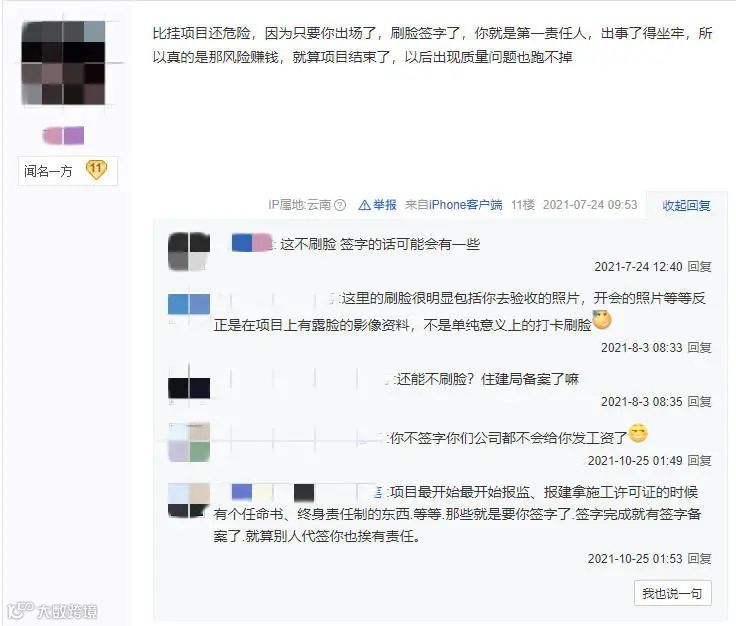This screenshot has height=626, width=736.
Task: Collapse replies with 收起回复
Action: point(686,206)
